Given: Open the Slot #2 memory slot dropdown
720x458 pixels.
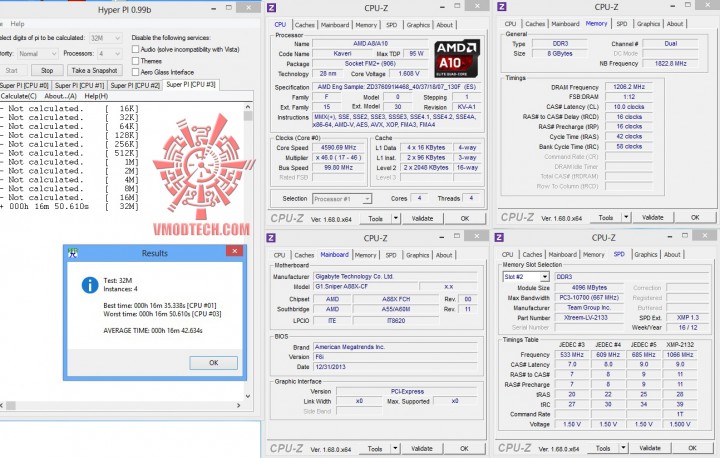Looking at the screenshot, I should click(x=526, y=277).
